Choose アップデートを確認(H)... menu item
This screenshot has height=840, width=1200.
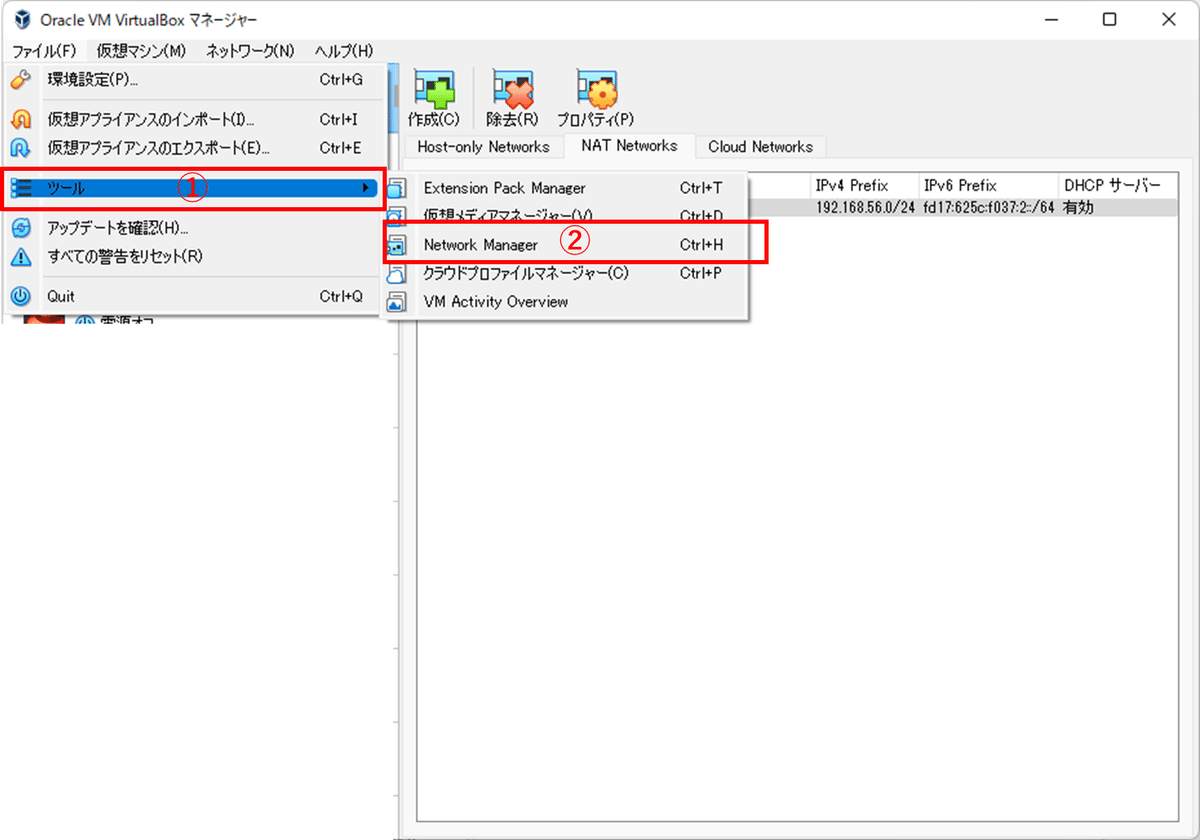[194, 228]
